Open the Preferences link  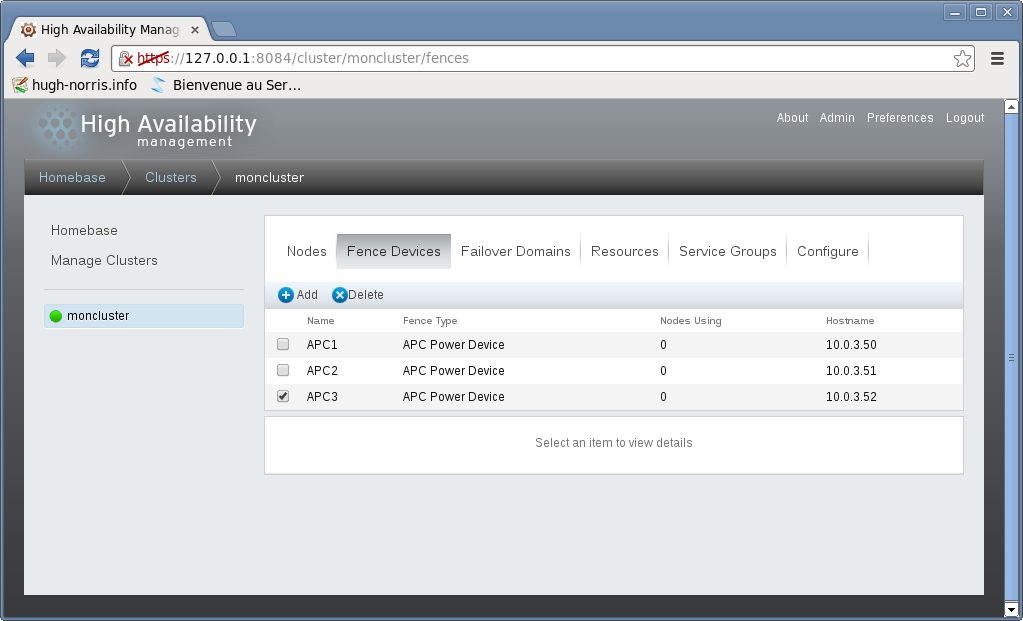[x=899, y=118]
